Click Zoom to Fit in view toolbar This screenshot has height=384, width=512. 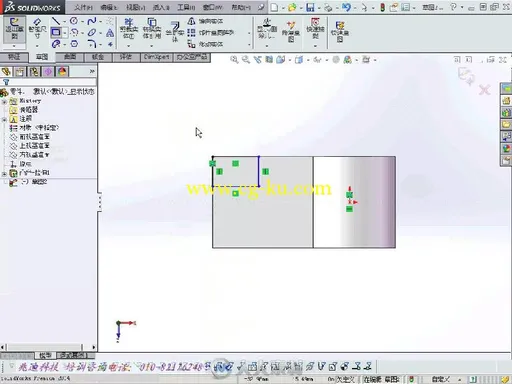point(234,60)
